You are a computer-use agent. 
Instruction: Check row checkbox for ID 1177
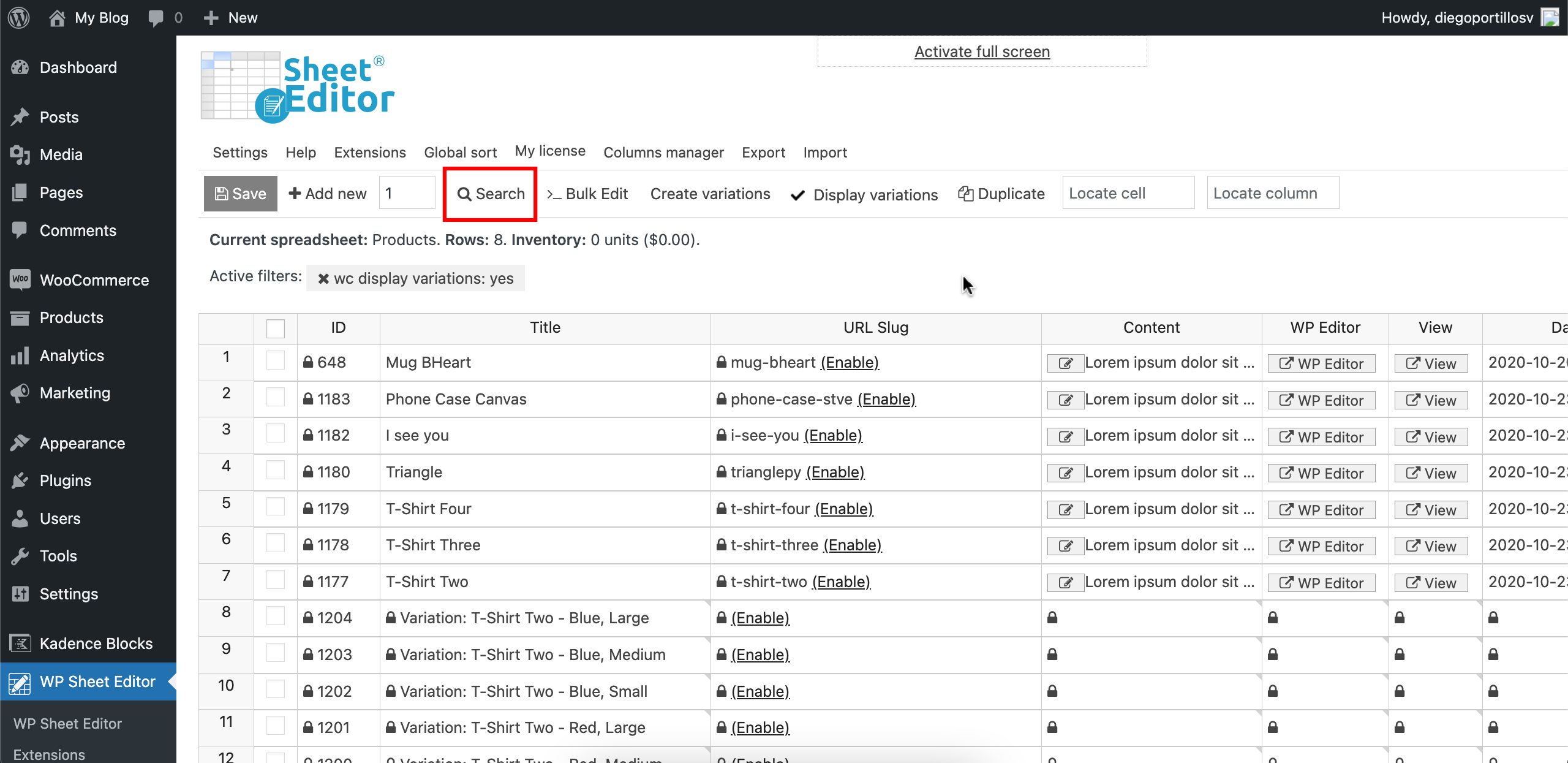point(276,580)
